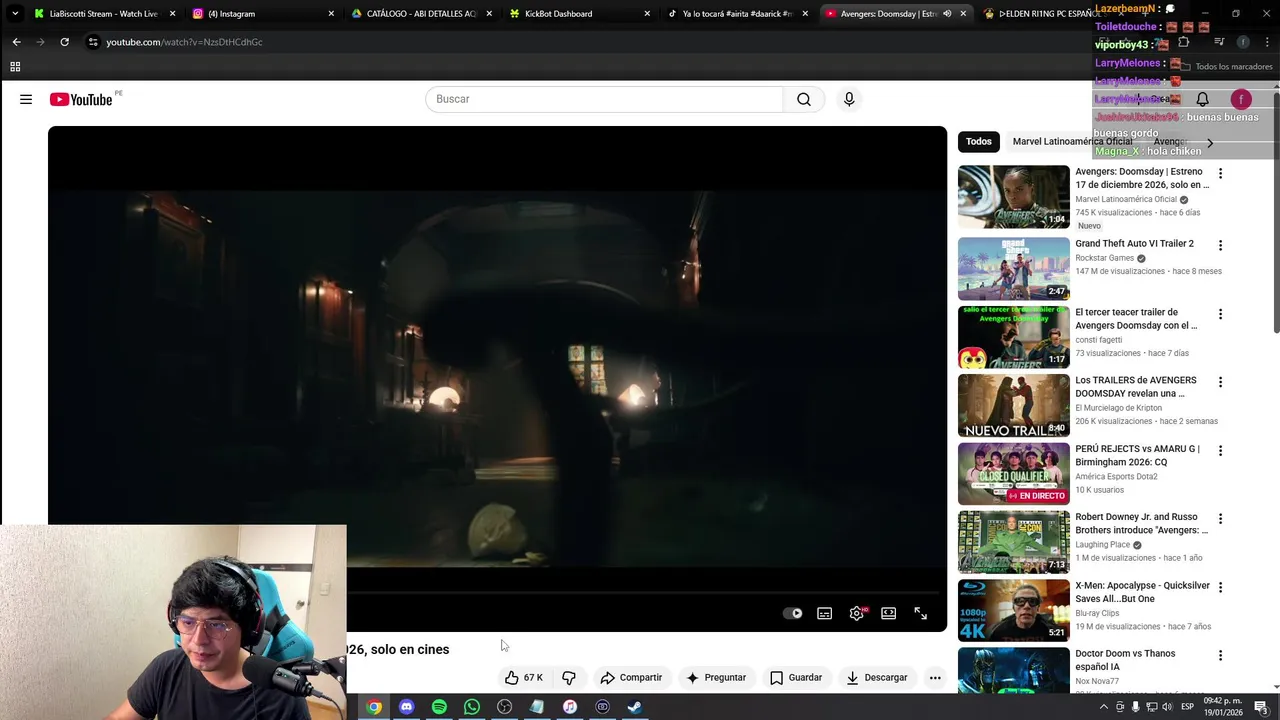1280x720 pixels.
Task: Click the Preguntar button
Action: click(x=716, y=677)
